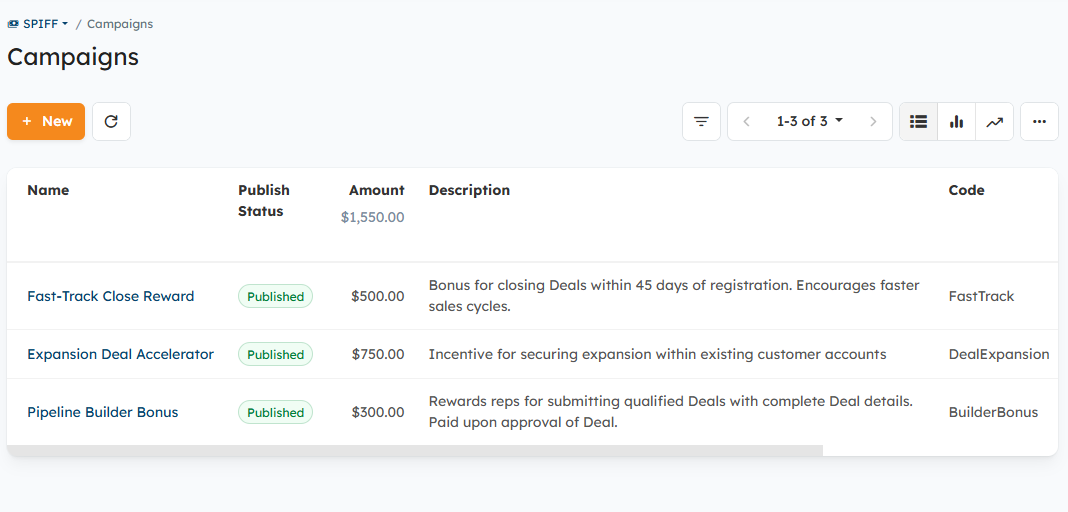This screenshot has width=1068, height=512.
Task: Switch to trend line view
Action: pyautogui.click(x=994, y=122)
